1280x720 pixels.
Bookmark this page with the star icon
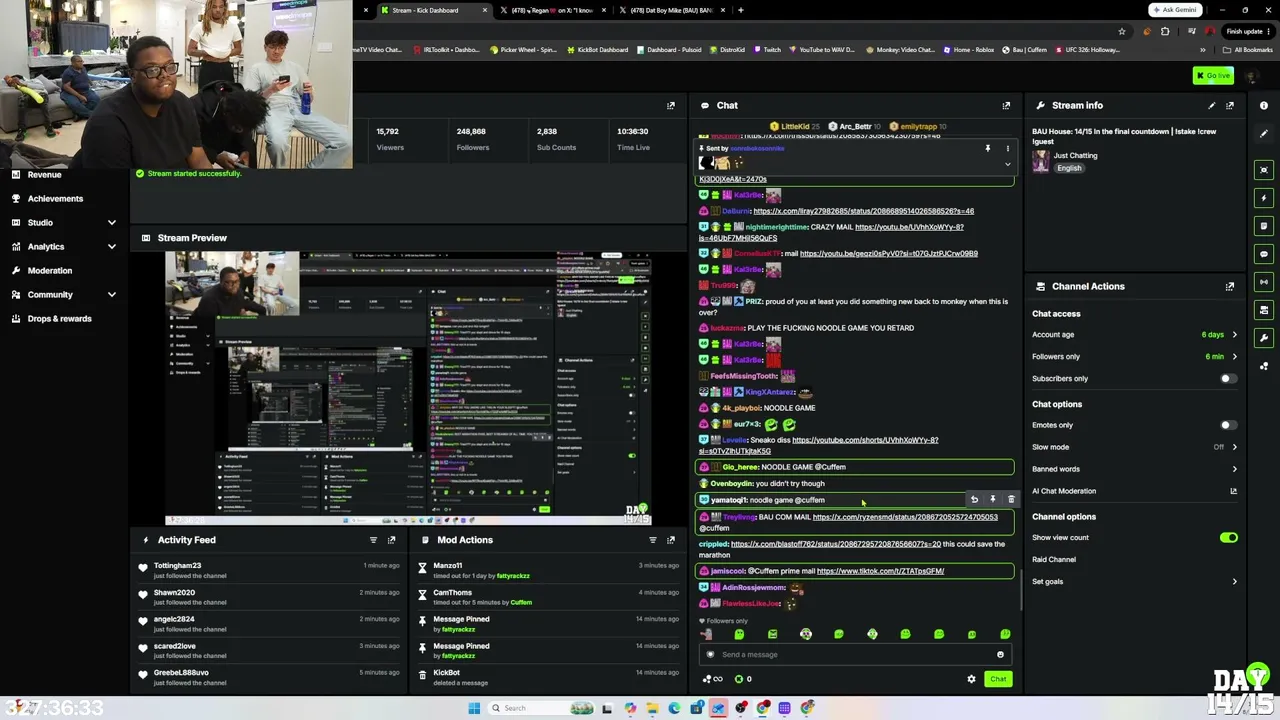pos(1121,31)
